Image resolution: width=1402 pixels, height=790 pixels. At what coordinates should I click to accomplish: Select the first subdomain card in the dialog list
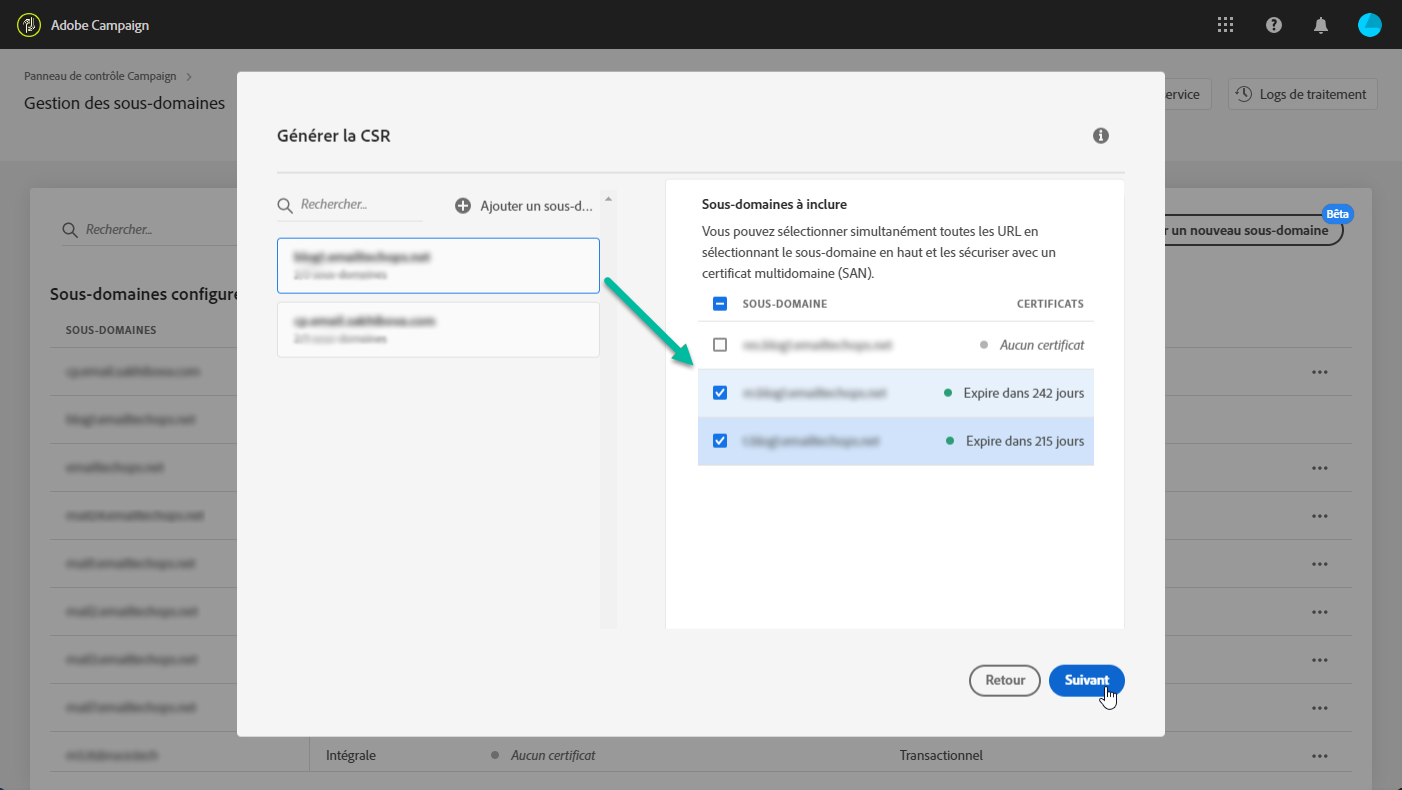click(x=438, y=266)
